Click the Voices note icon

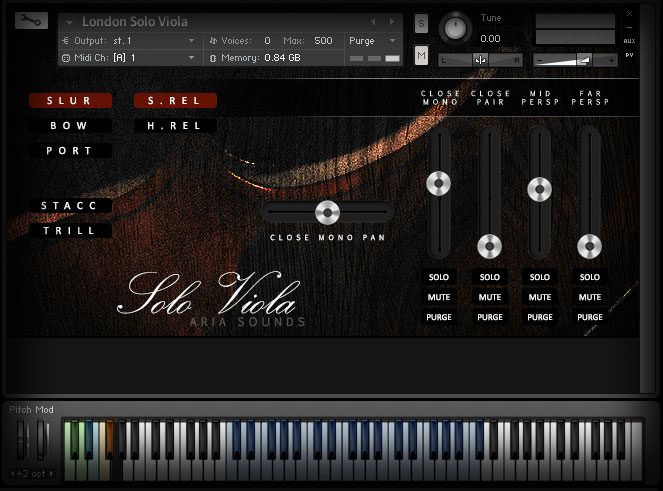pyautogui.click(x=213, y=41)
